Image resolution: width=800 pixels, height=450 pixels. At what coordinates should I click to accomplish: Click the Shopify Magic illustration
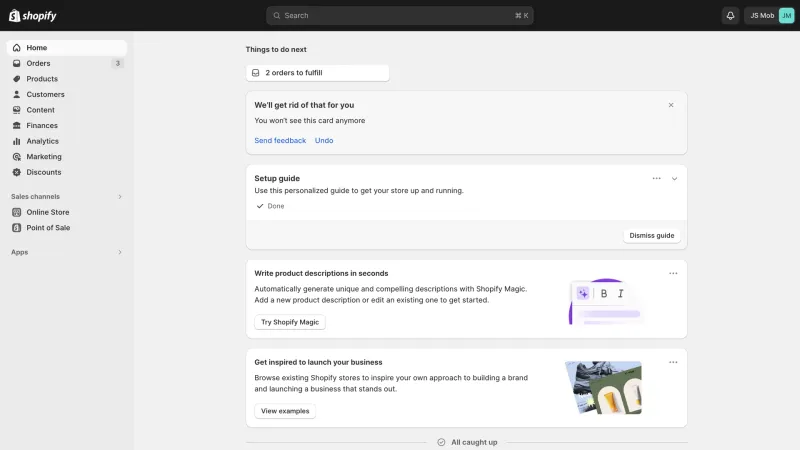coord(605,302)
